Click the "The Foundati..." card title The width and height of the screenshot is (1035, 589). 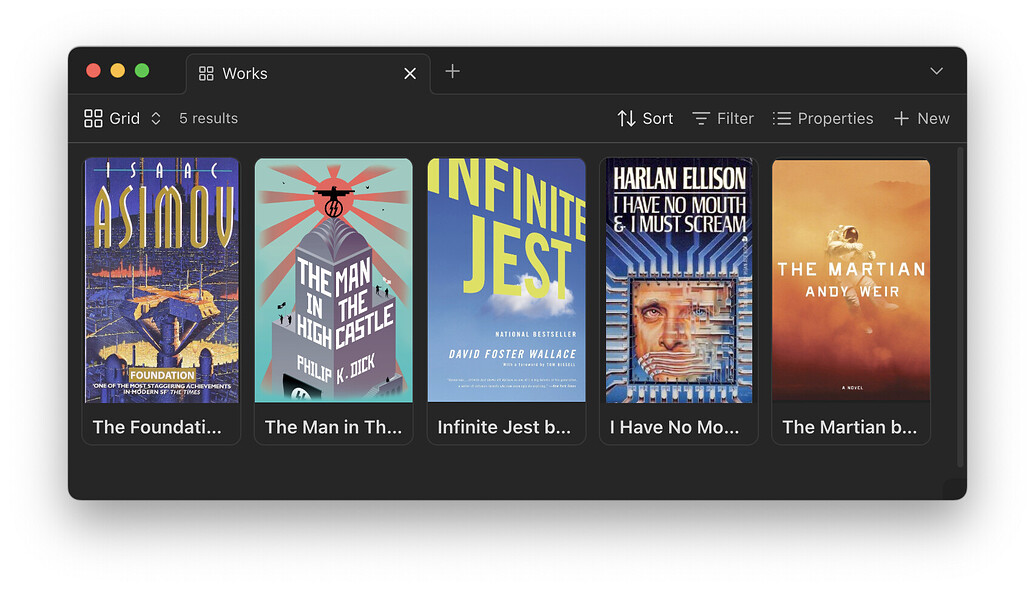point(157,427)
